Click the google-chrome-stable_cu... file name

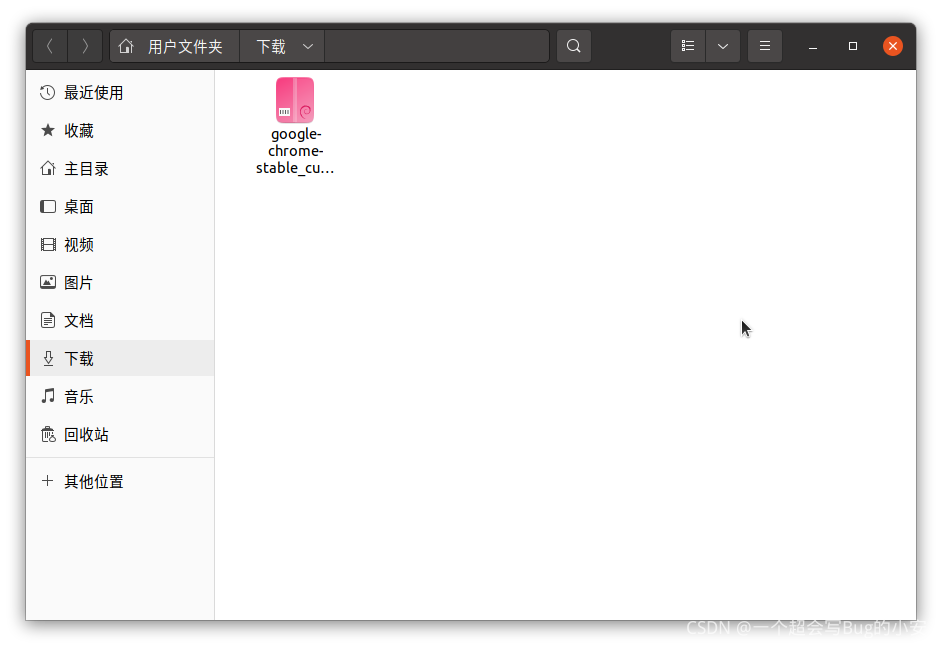point(295,151)
